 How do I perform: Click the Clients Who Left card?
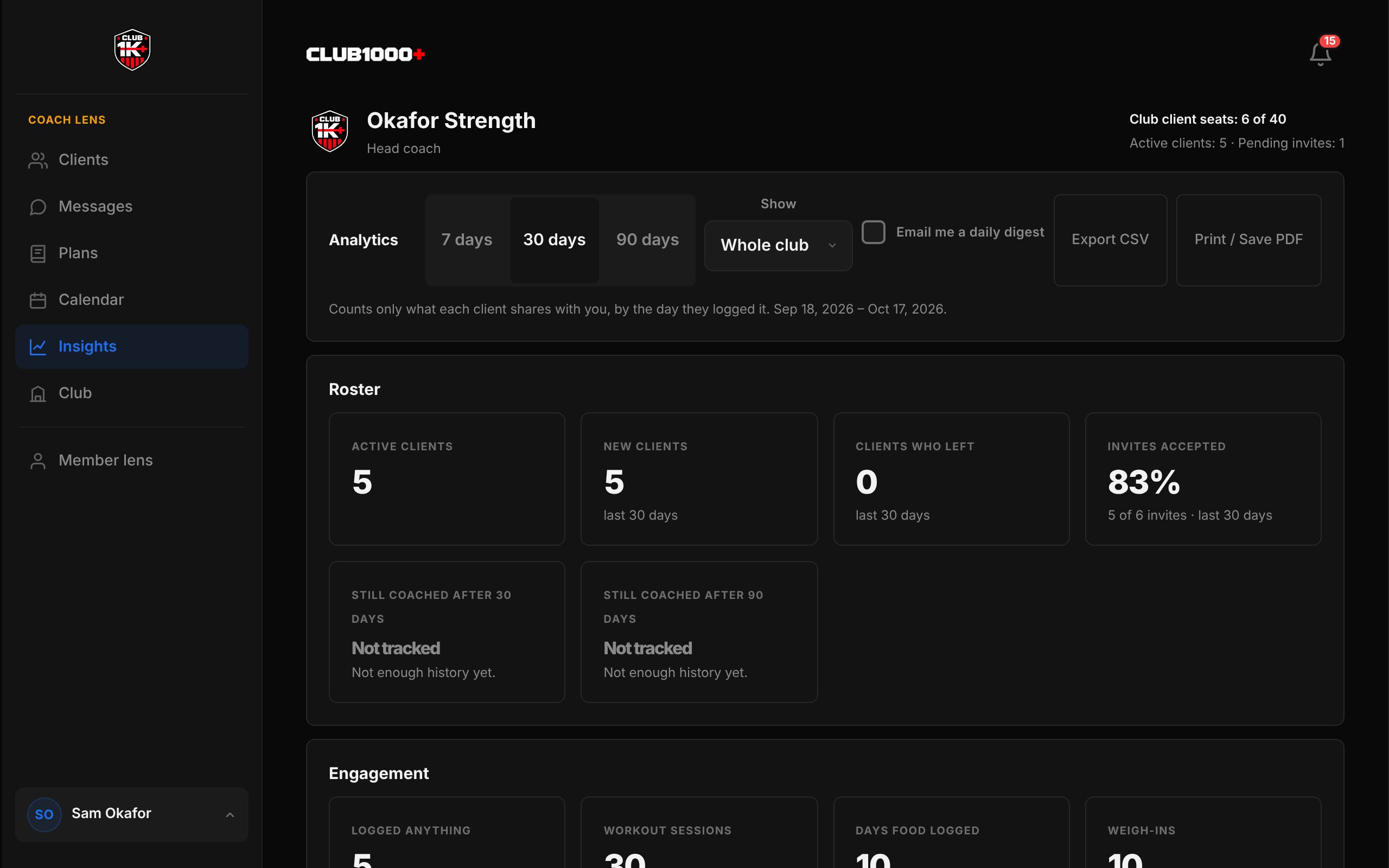click(x=951, y=479)
